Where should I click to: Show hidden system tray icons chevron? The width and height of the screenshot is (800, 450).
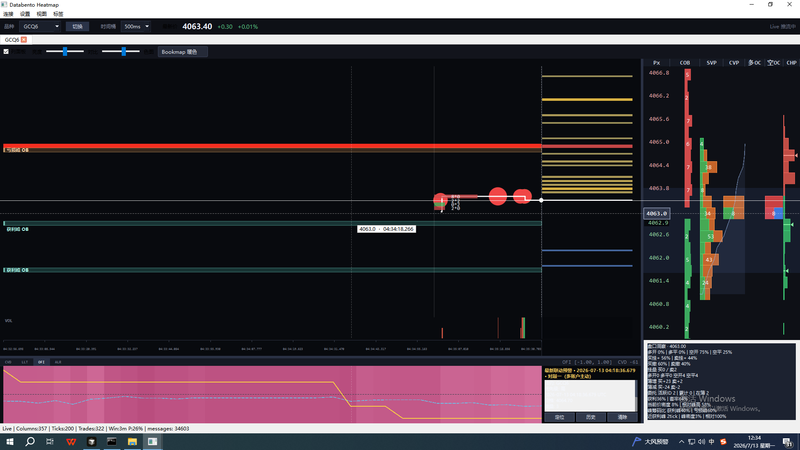pos(681,441)
